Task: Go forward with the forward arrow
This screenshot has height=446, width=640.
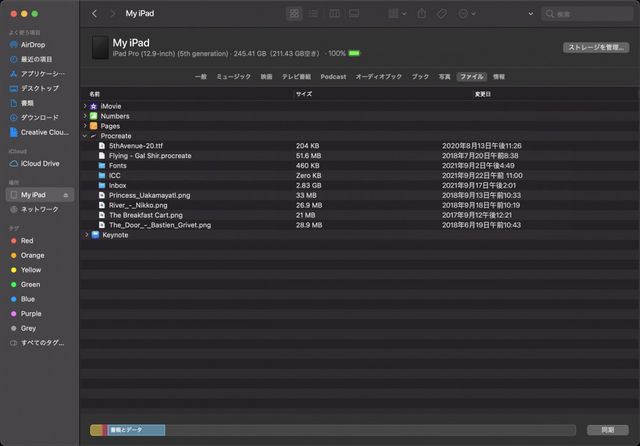Action: (x=113, y=13)
